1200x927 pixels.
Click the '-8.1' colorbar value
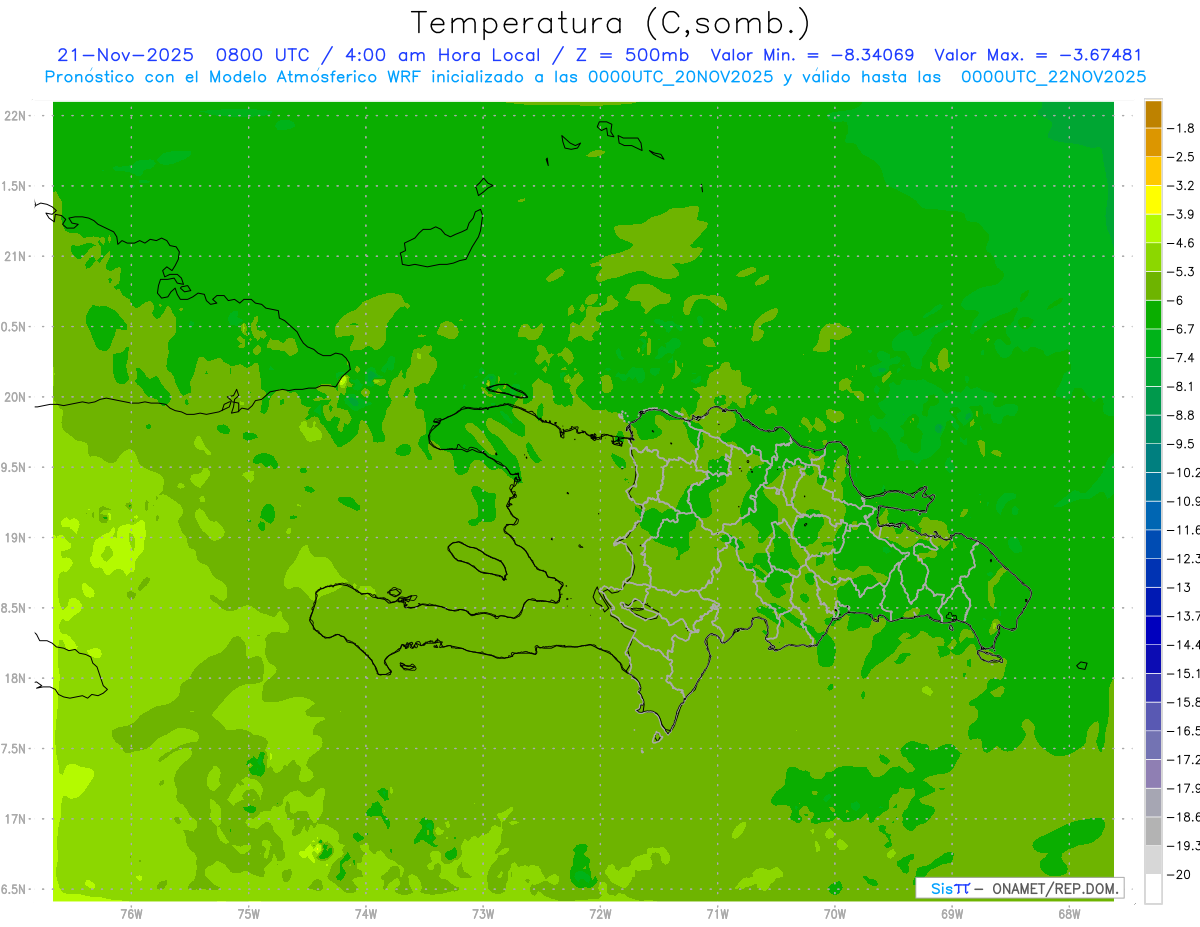(1181, 386)
